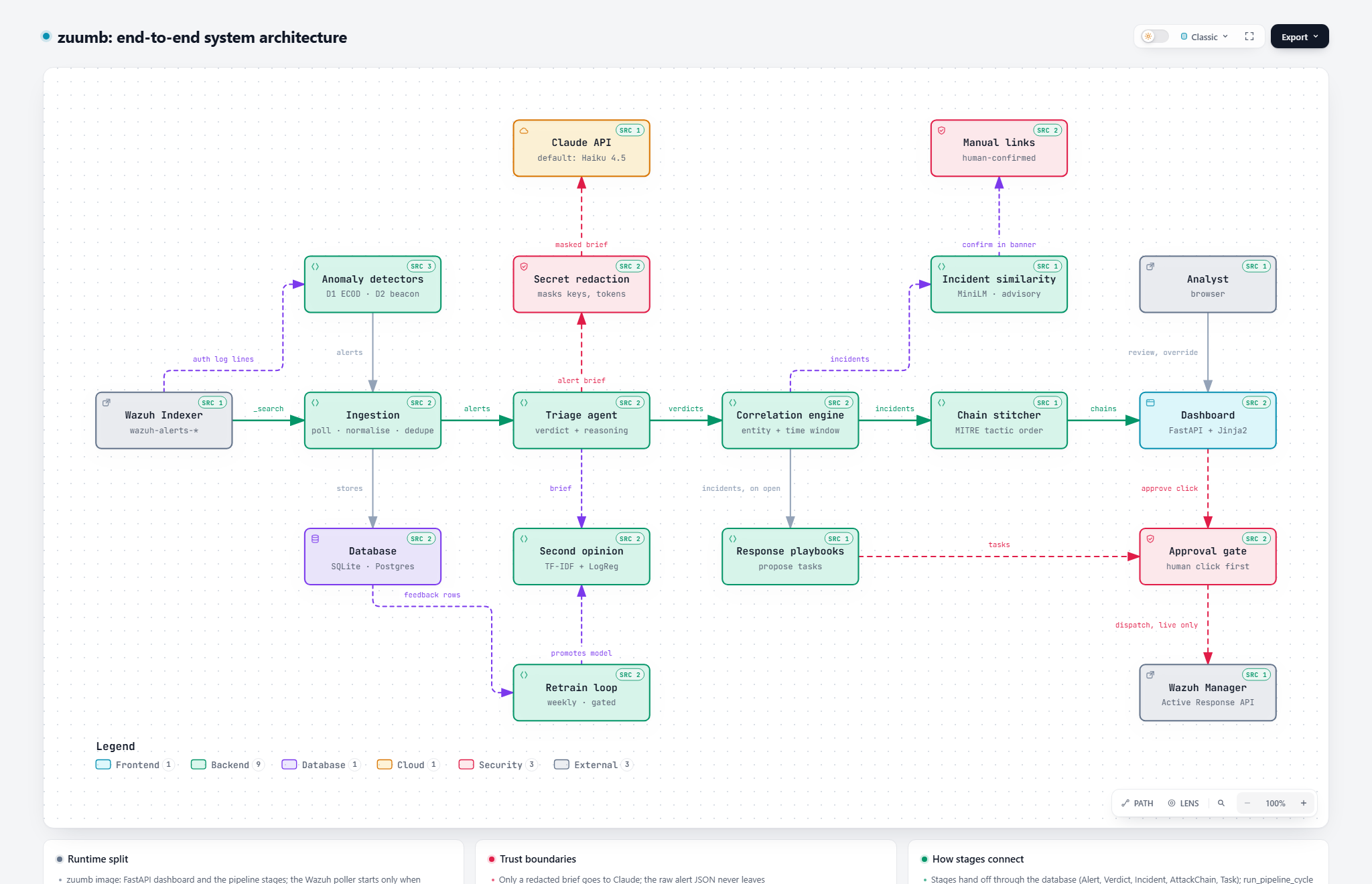Click the shield icon on Approval gate node

click(1150, 538)
